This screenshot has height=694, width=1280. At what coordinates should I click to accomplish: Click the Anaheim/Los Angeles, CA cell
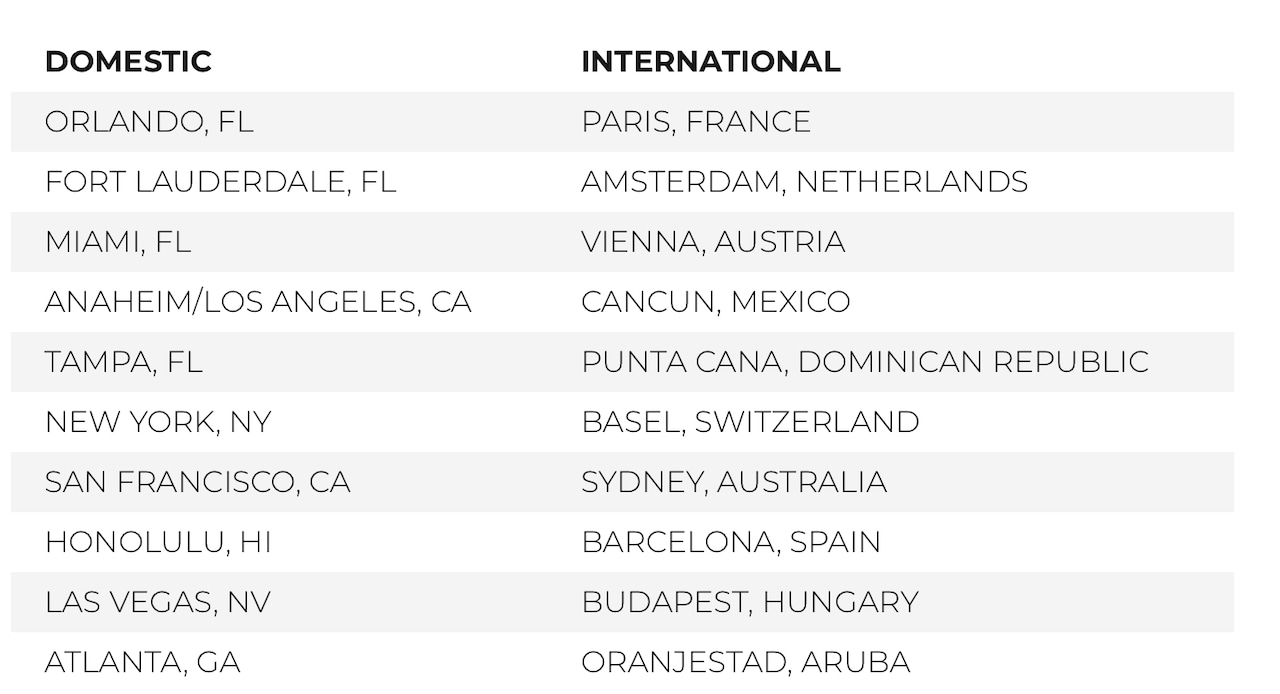[258, 302]
